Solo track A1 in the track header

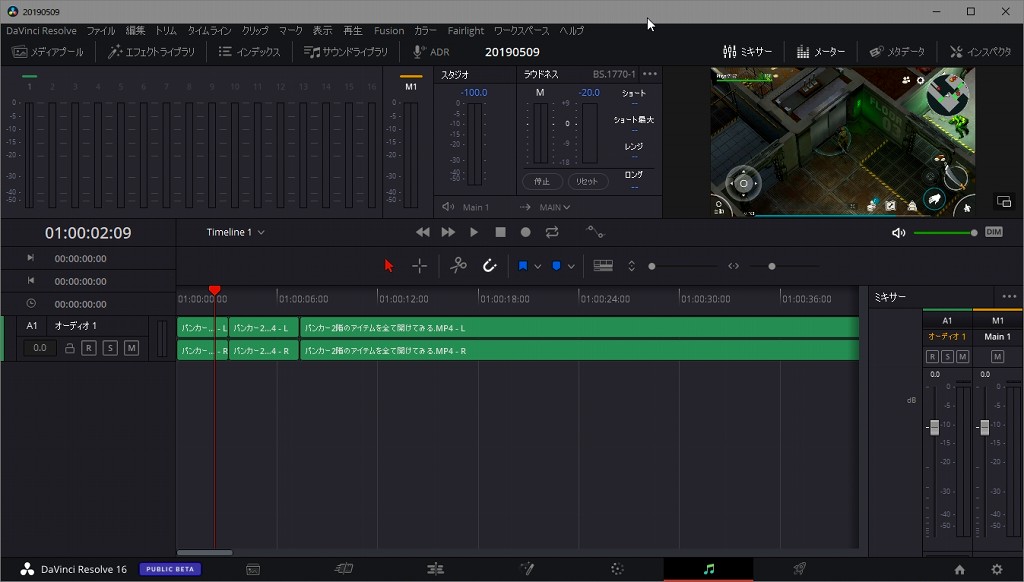(x=110, y=348)
